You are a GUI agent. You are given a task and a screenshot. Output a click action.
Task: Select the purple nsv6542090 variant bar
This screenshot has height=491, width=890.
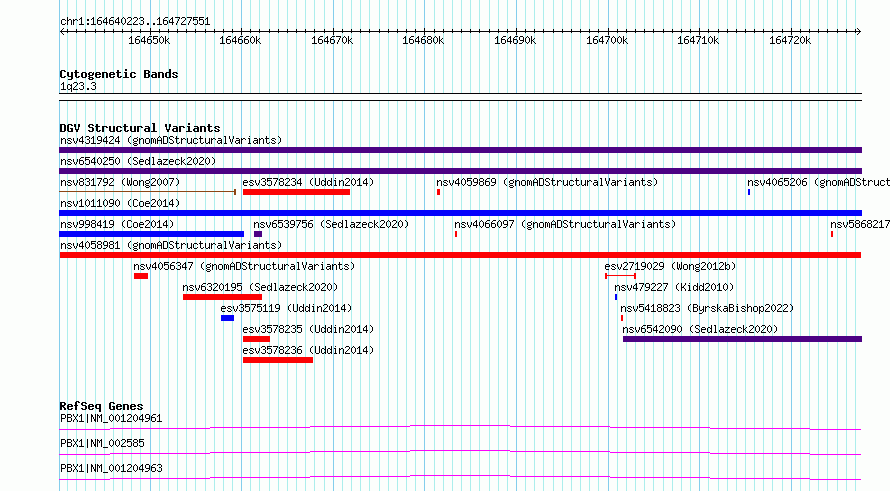742,339
